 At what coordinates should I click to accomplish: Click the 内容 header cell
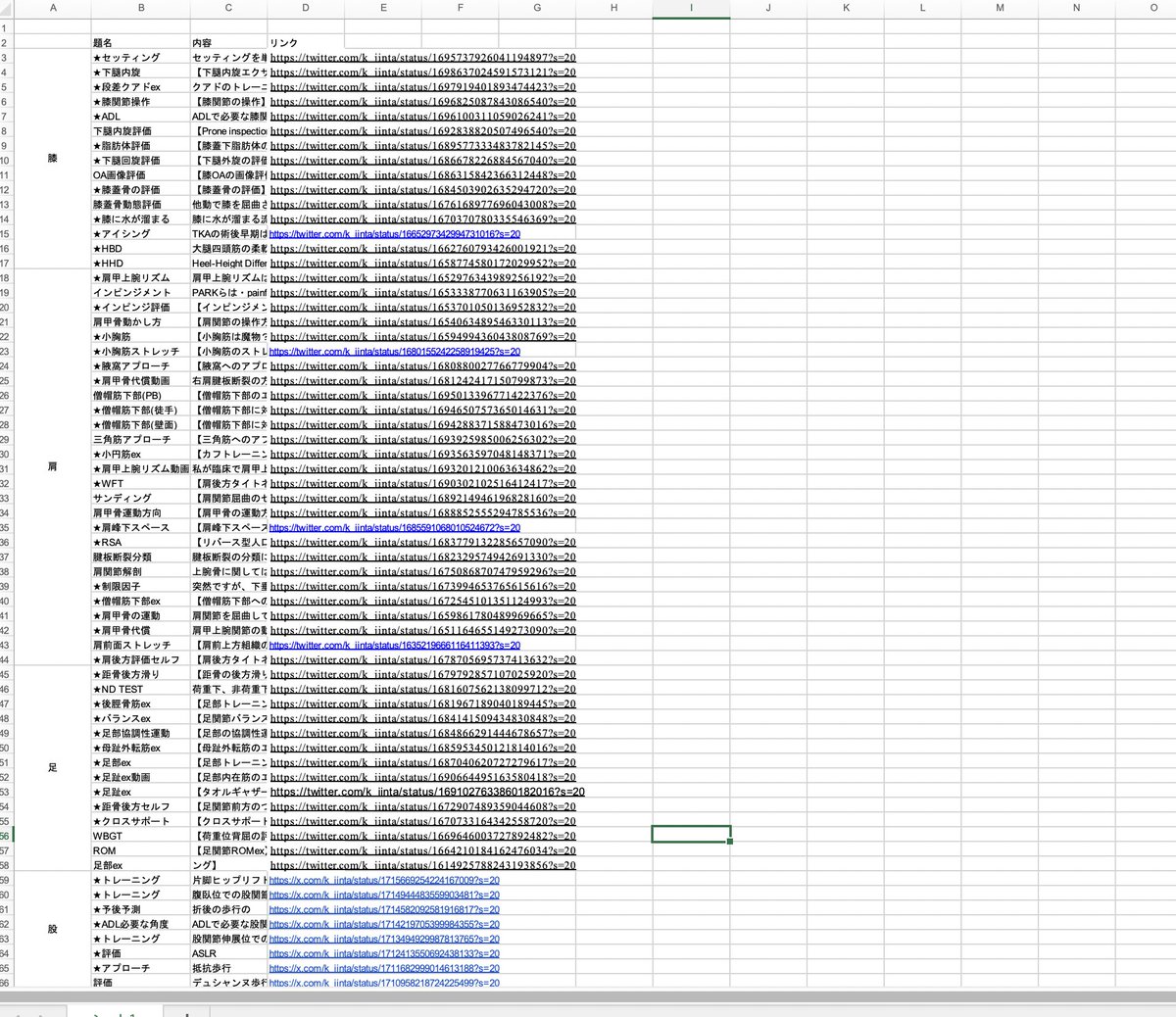pos(228,43)
